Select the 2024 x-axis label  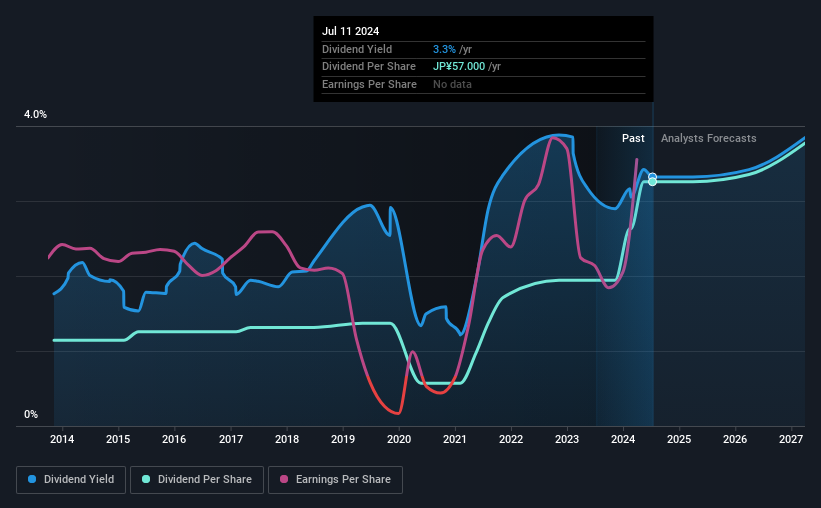pyautogui.click(x=623, y=439)
